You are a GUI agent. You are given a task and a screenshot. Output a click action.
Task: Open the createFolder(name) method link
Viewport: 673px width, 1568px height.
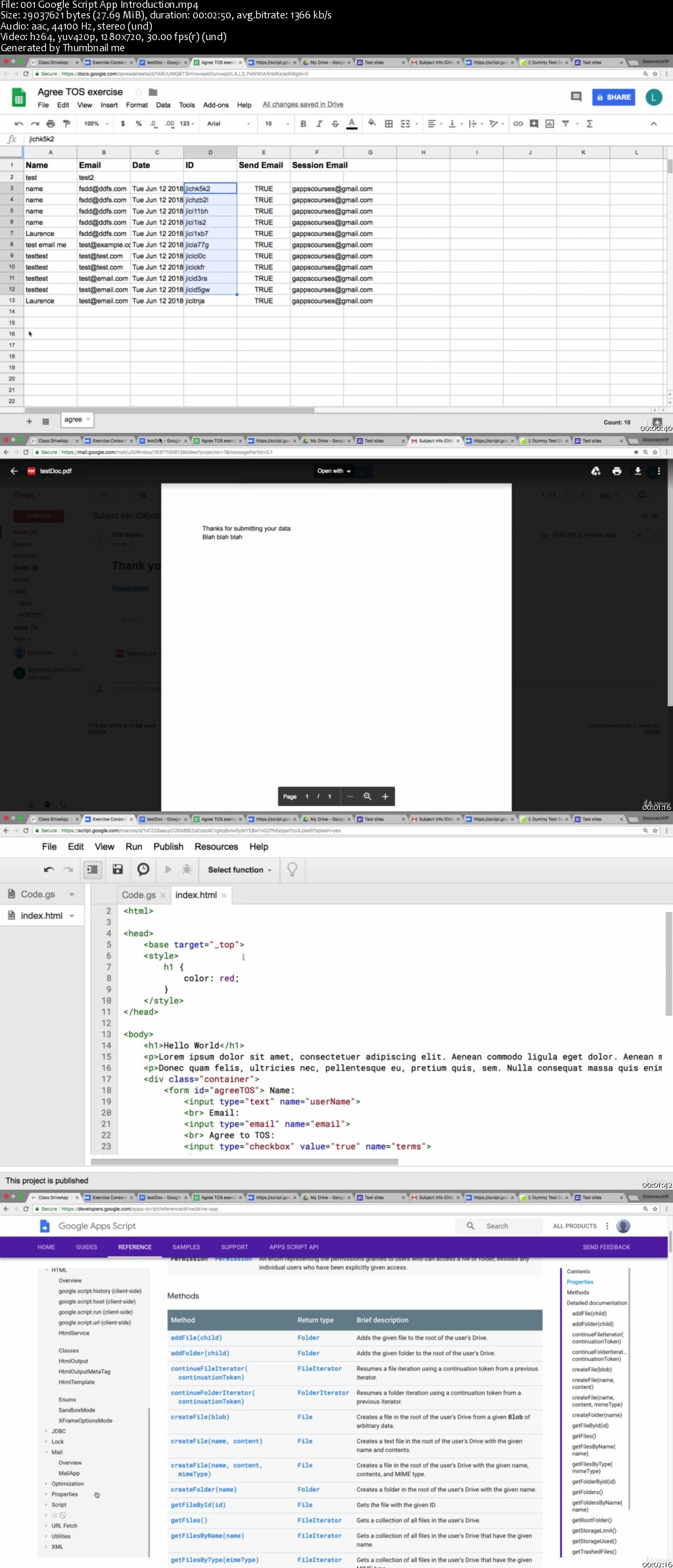pyautogui.click(x=204, y=1489)
